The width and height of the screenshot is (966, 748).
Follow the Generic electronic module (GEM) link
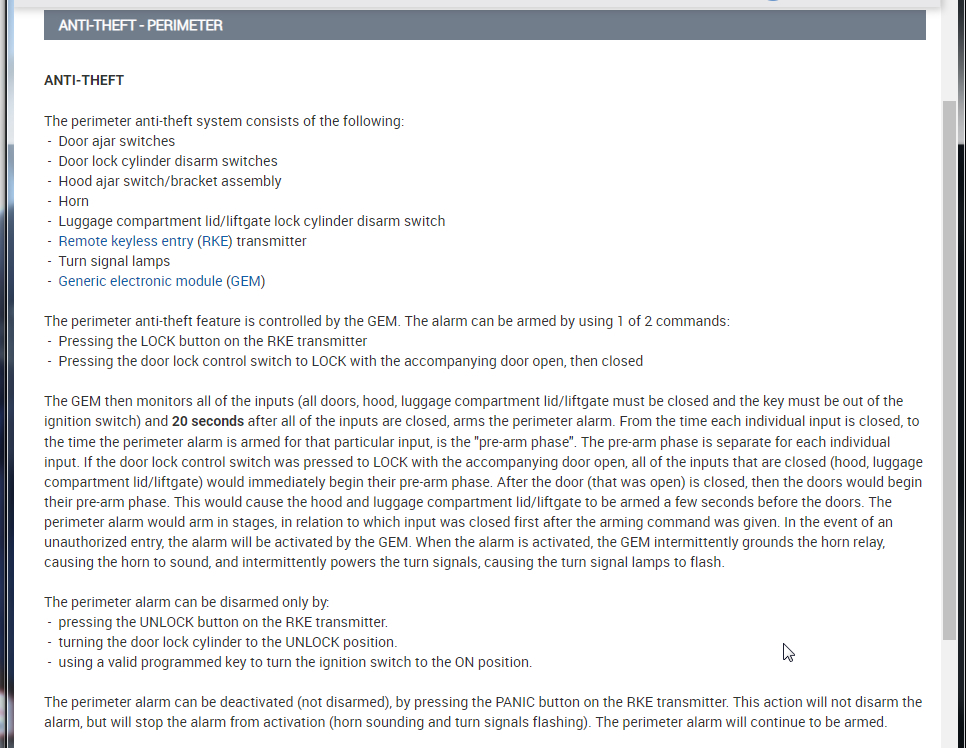(161, 281)
